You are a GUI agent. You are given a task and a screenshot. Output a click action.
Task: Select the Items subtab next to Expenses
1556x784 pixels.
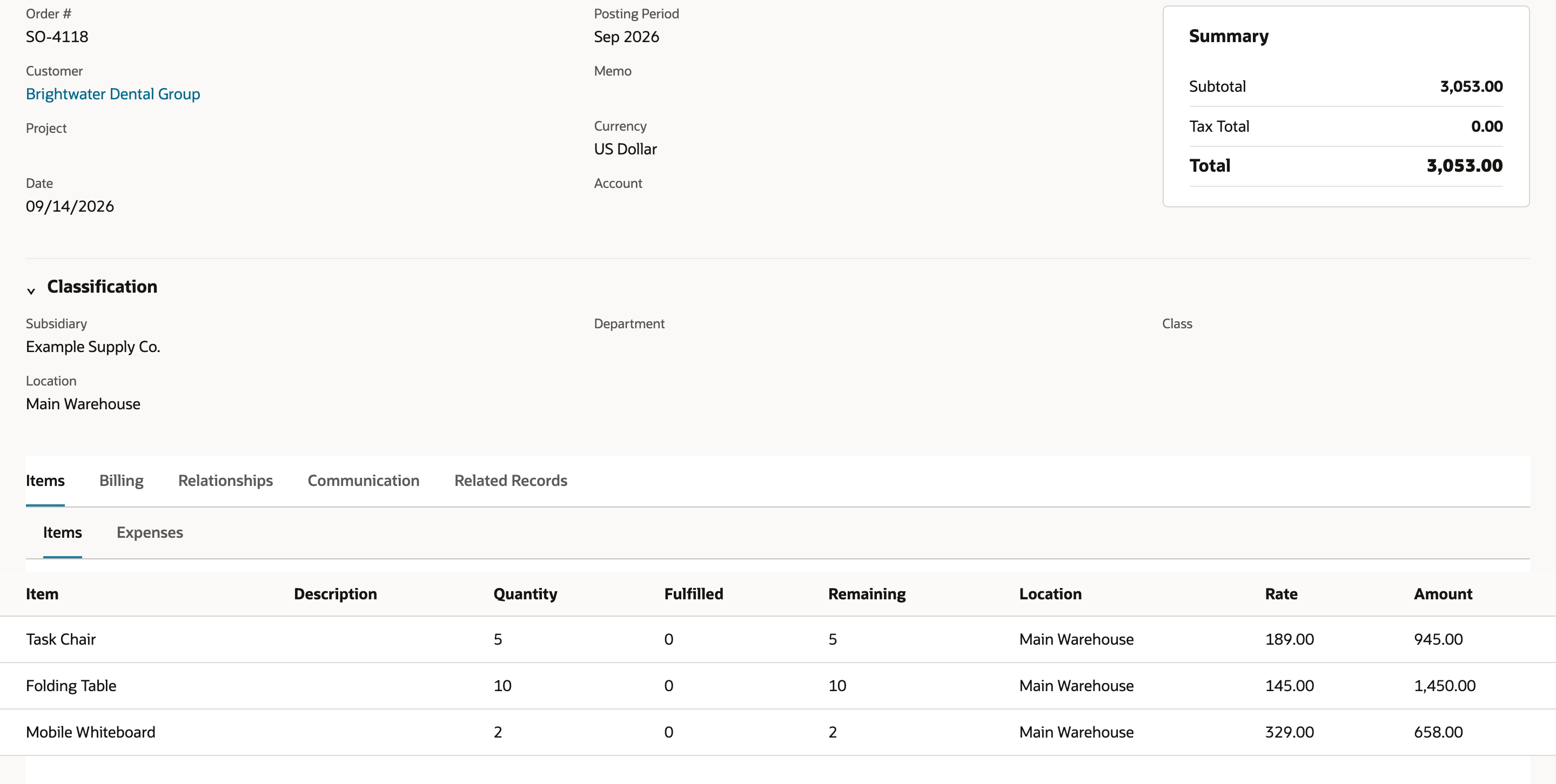point(62,532)
